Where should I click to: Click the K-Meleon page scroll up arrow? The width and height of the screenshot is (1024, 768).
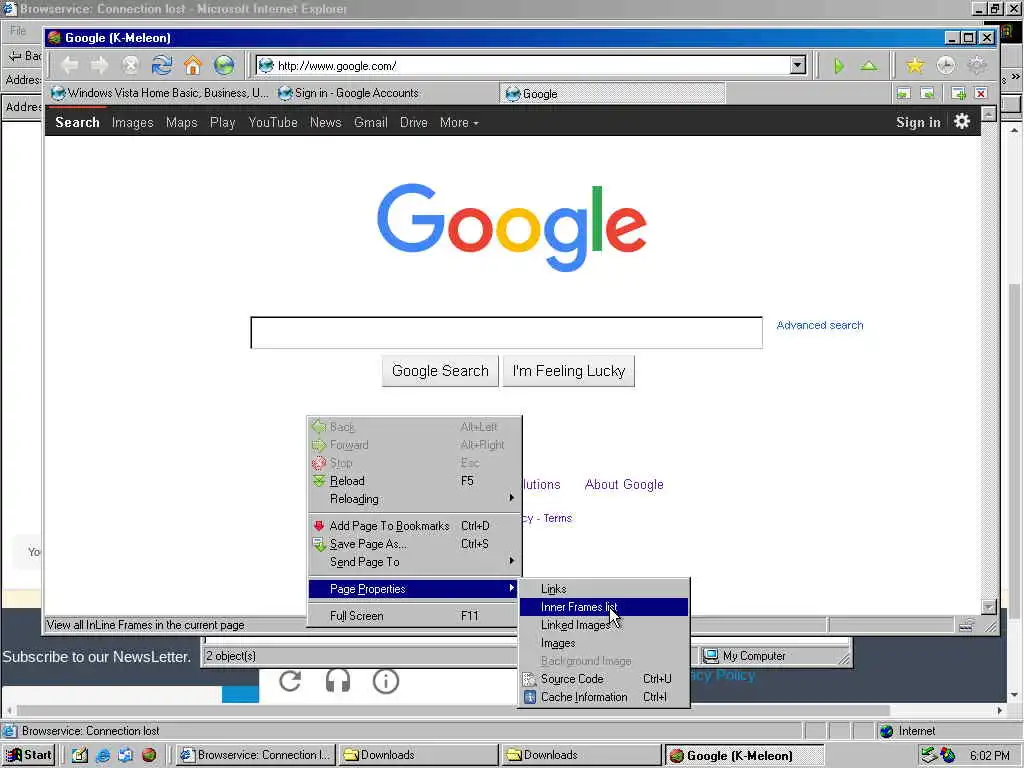pyautogui.click(x=989, y=114)
